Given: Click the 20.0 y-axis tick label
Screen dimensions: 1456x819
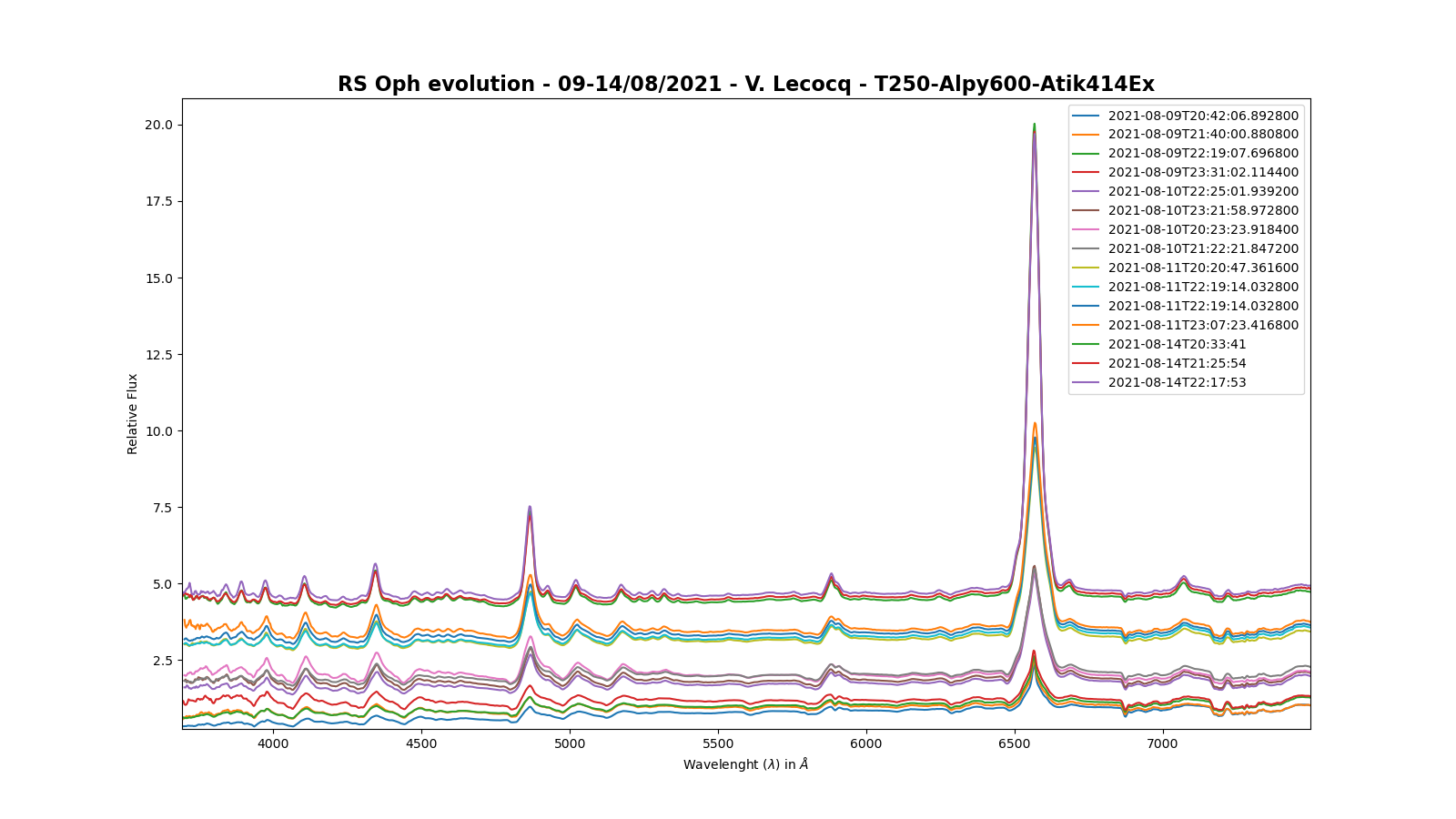Looking at the screenshot, I should point(159,125).
